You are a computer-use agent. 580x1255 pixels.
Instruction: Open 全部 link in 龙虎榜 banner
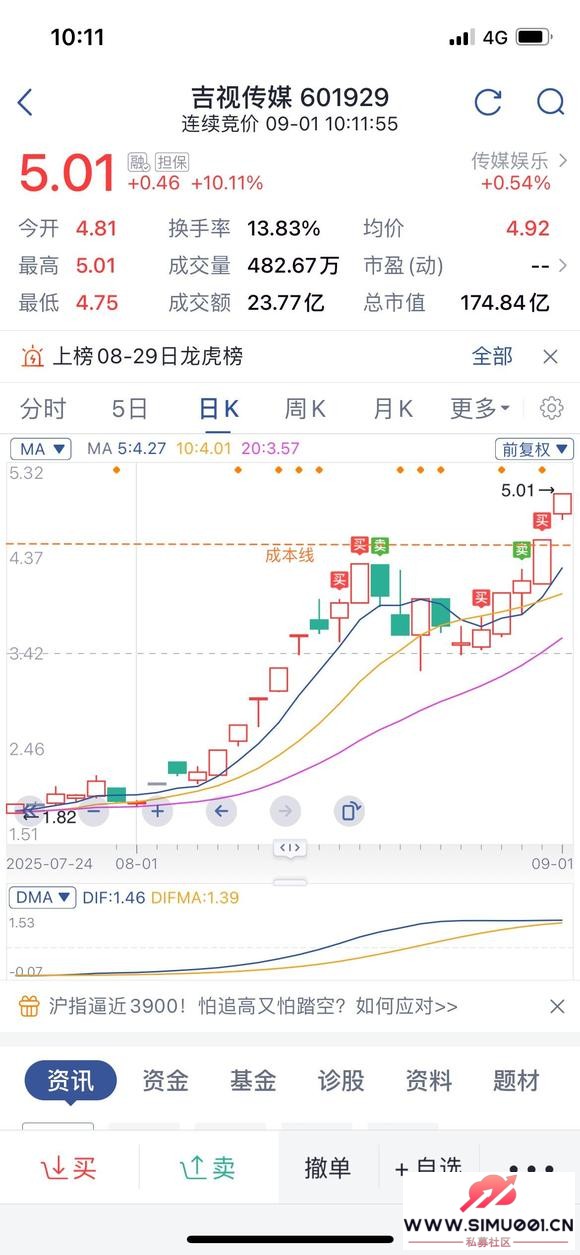(492, 356)
